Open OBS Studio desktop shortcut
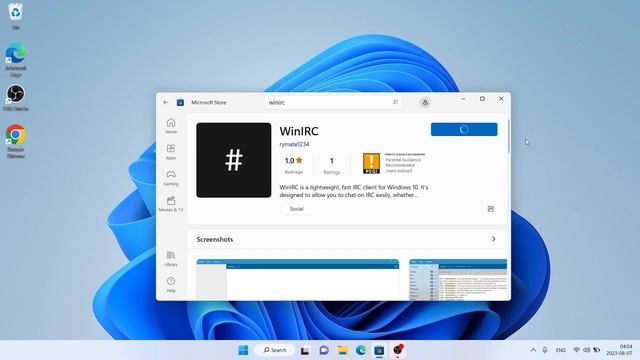The width and height of the screenshot is (640, 360). 16,98
